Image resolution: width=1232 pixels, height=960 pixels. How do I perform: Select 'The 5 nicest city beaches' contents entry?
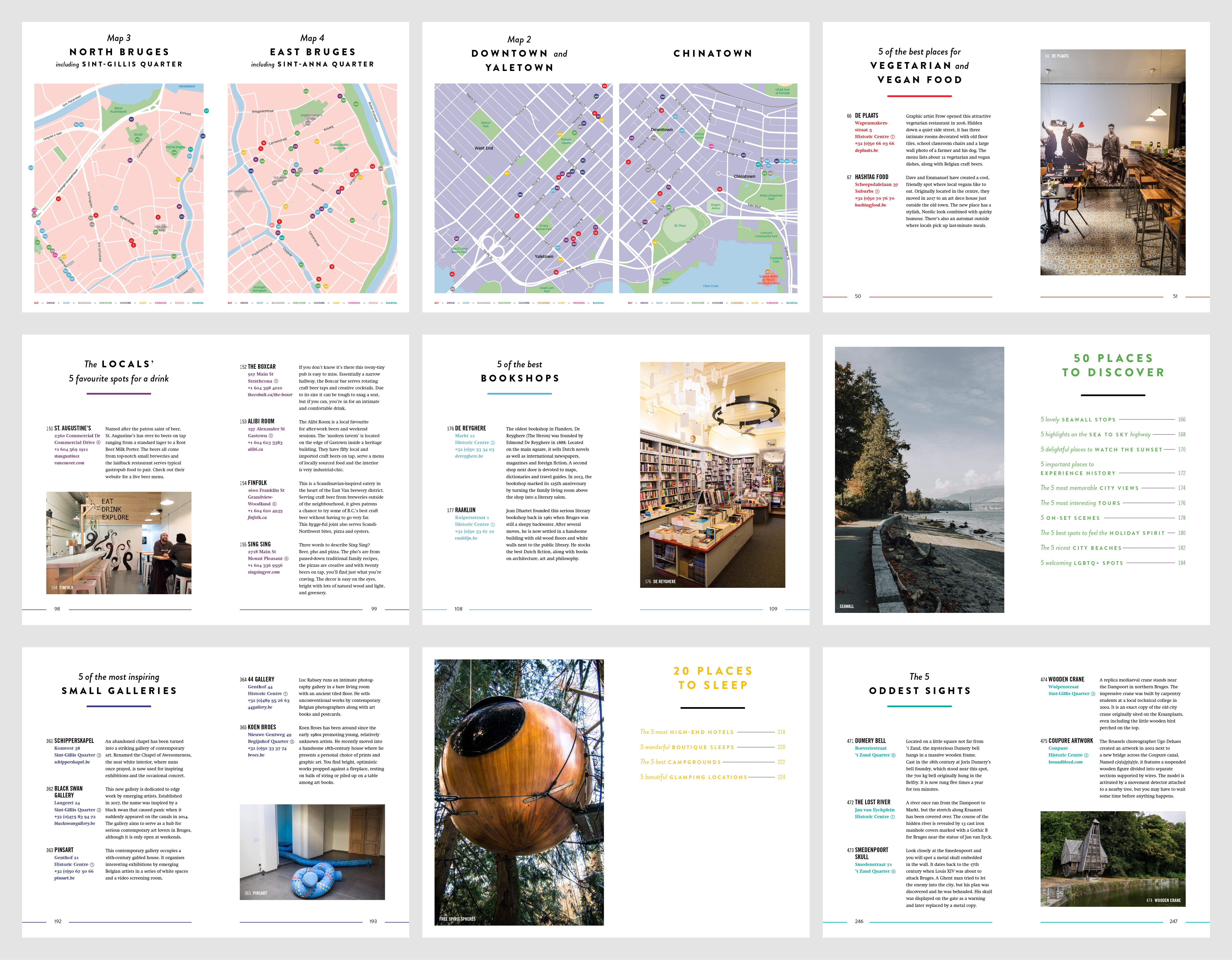[1080, 548]
